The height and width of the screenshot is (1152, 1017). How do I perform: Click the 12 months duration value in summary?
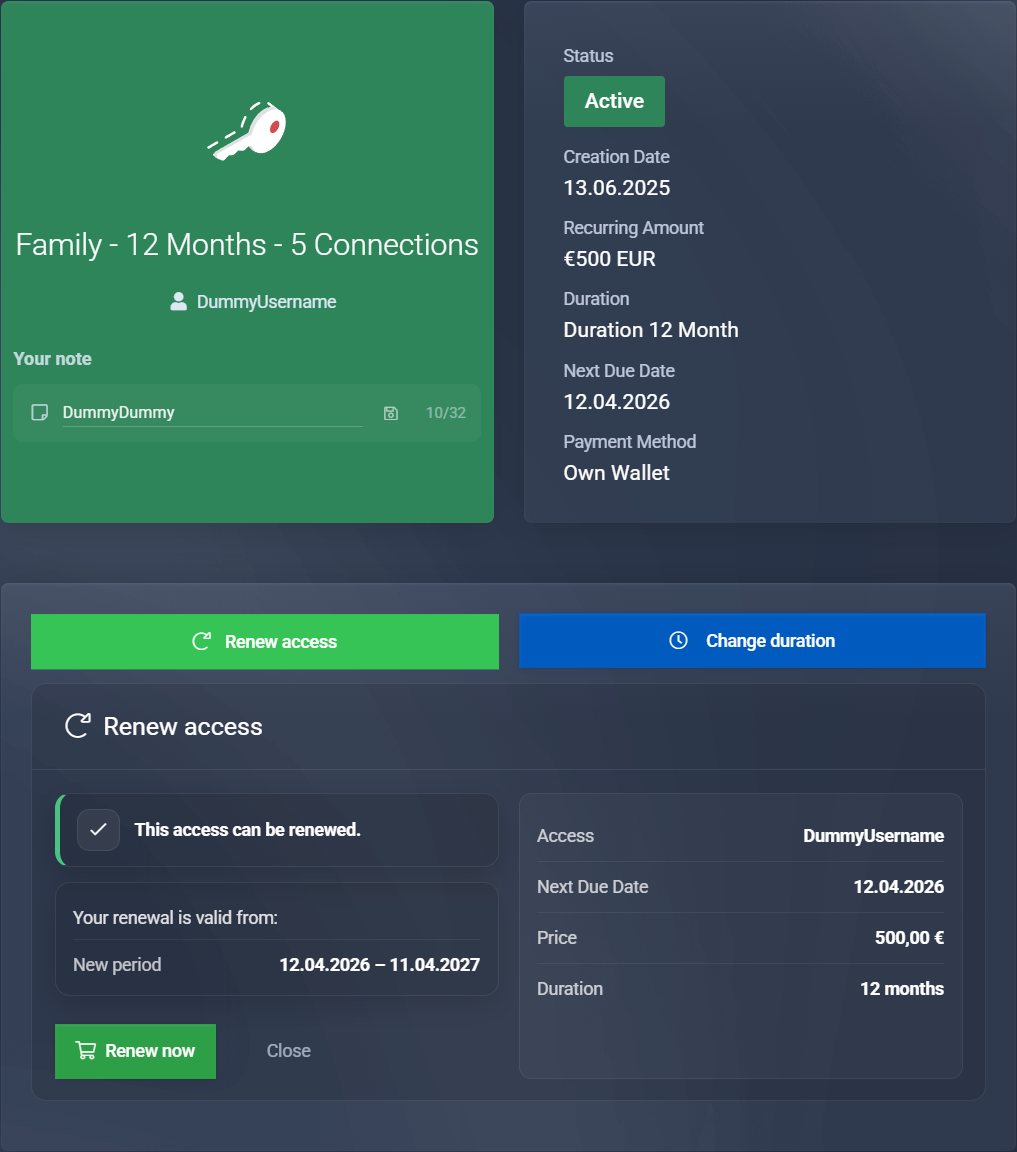pos(902,989)
